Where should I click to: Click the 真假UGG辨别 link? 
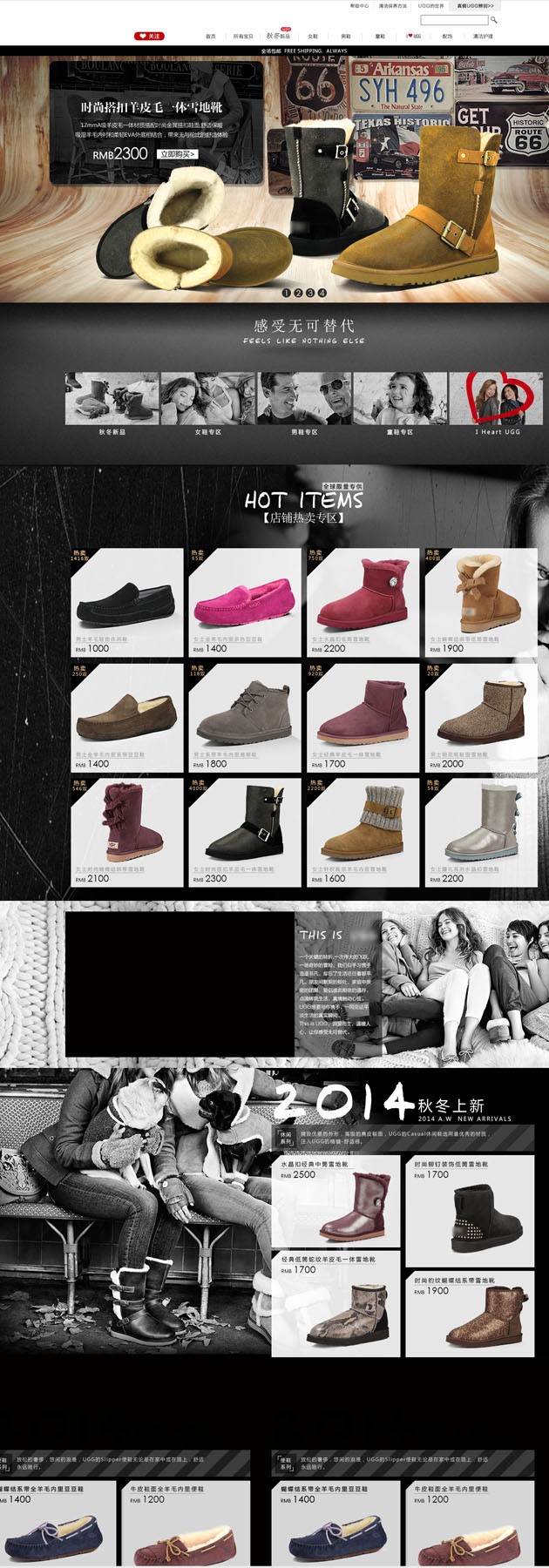click(x=475, y=5)
